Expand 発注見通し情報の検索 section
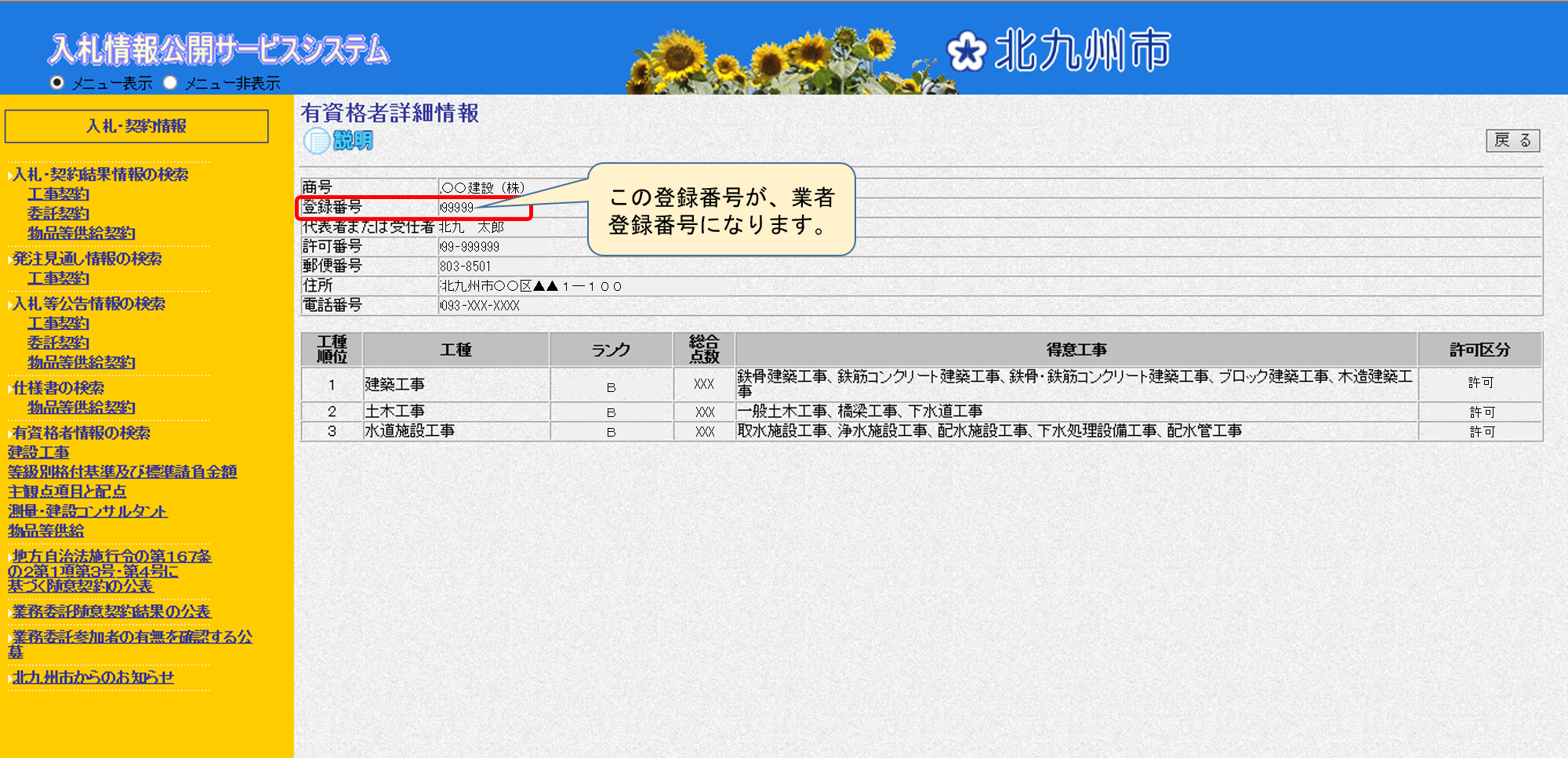Viewport: 1568px width, 758px height. (x=86, y=259)
